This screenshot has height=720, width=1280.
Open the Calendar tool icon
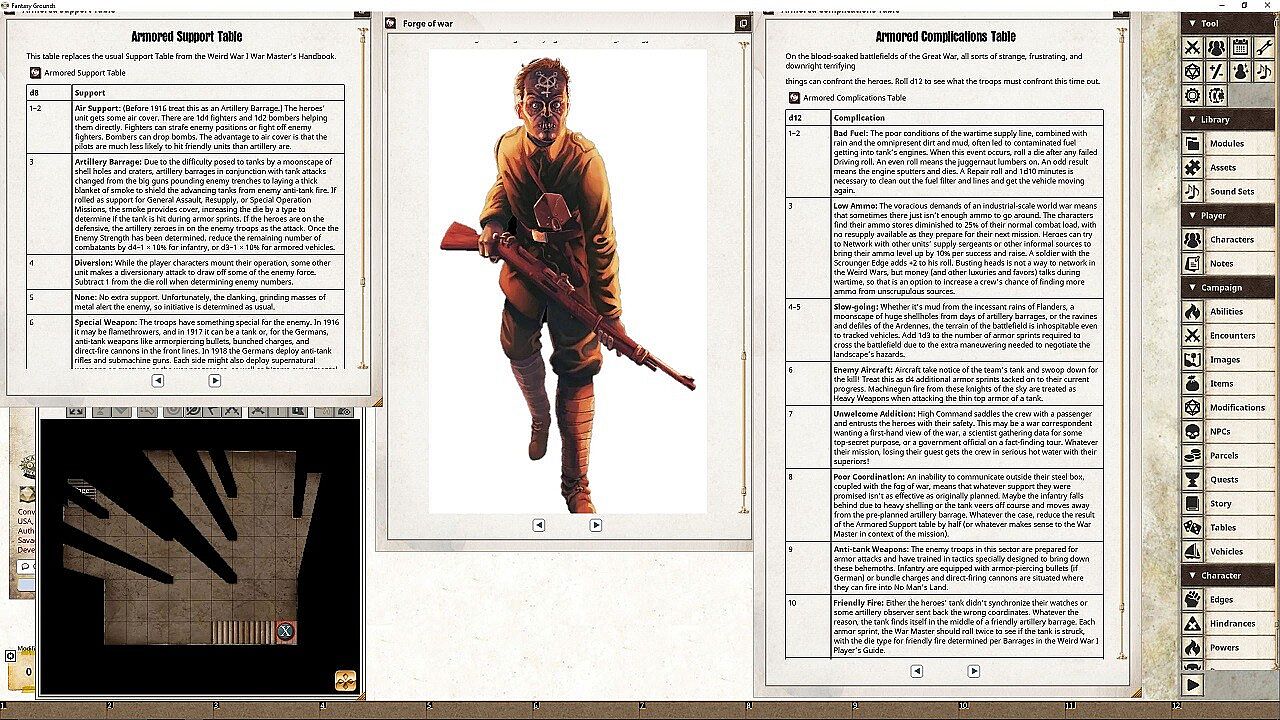point(1240,47)
